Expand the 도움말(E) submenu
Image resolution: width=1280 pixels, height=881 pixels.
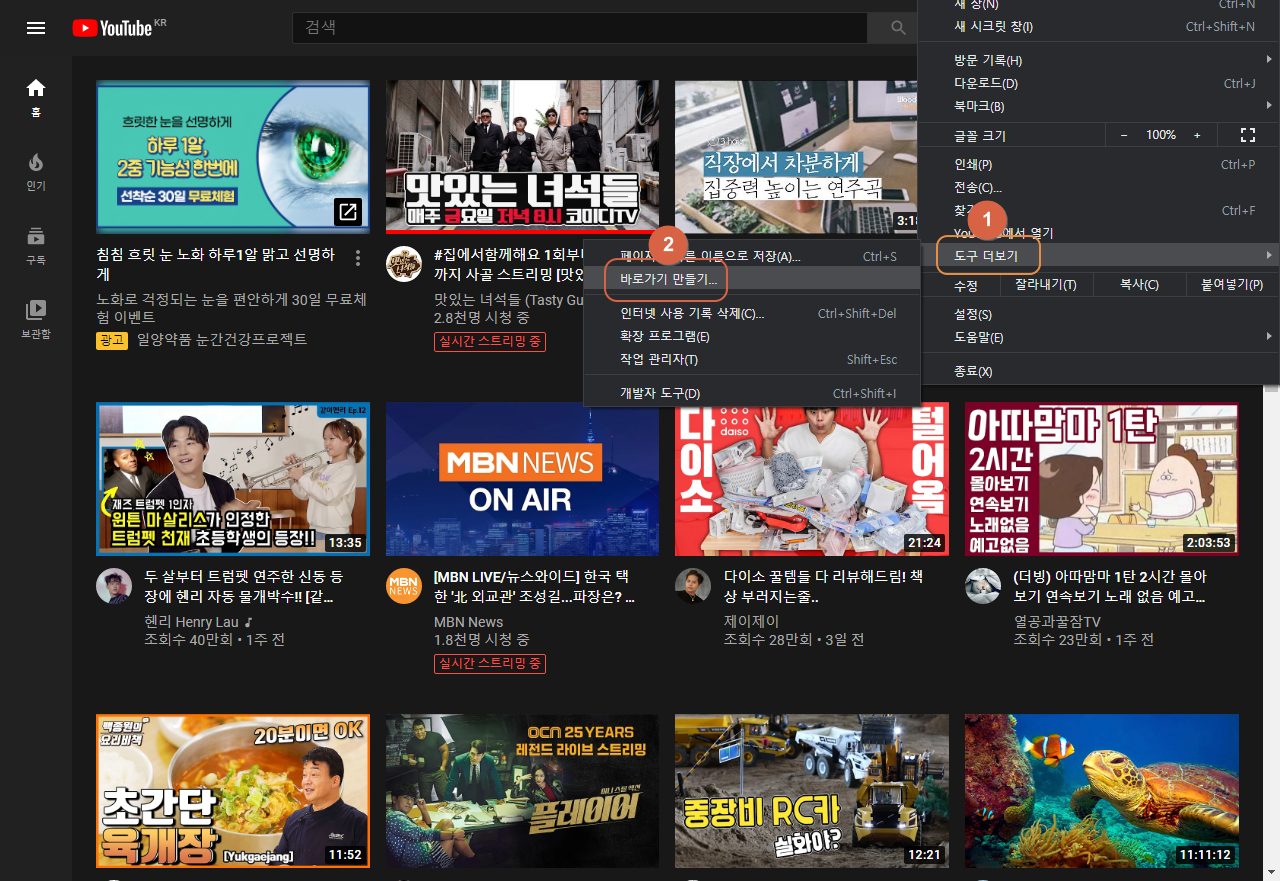pos(1098,338)
